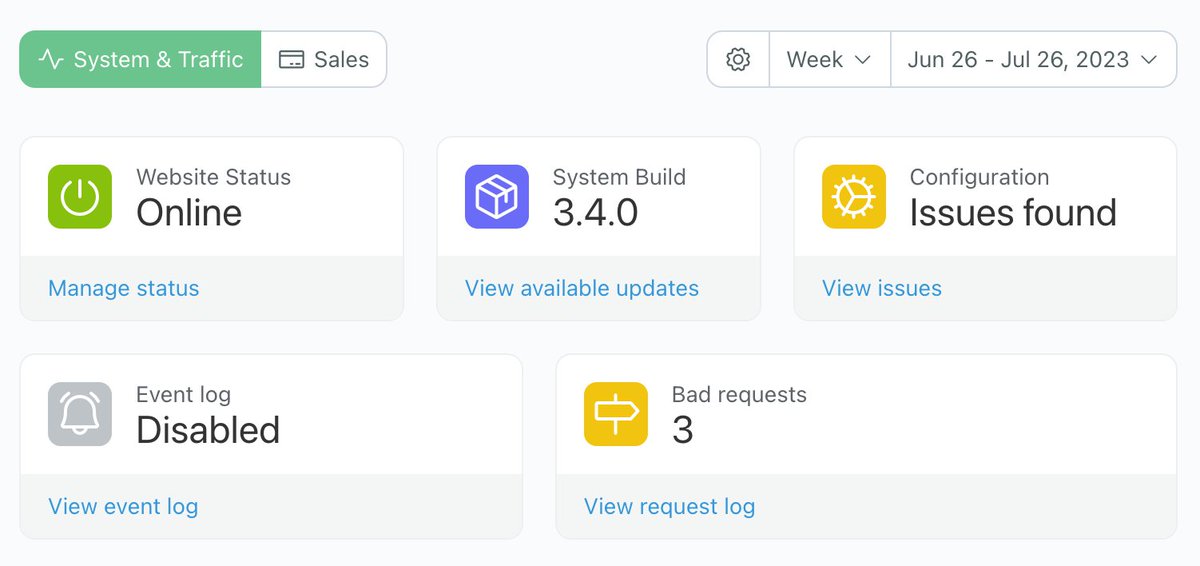The width and height of the screenshot is (1200, 566).
Task: Switch to the Sales tab
Action: pyautogui.click(x=324, y=59)
